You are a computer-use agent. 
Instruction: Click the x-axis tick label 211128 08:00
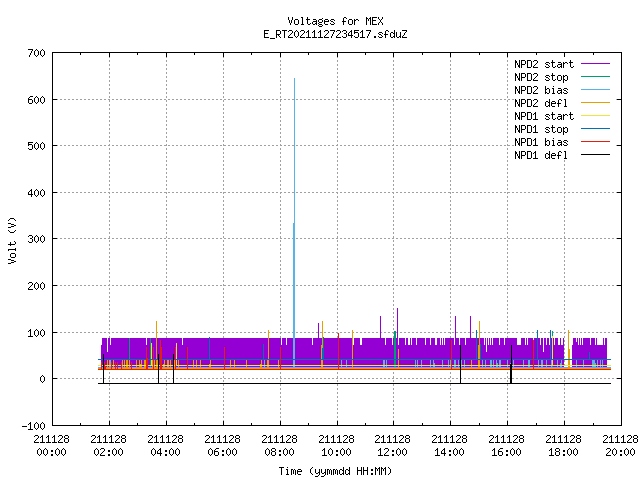click(x=279, y=446)
